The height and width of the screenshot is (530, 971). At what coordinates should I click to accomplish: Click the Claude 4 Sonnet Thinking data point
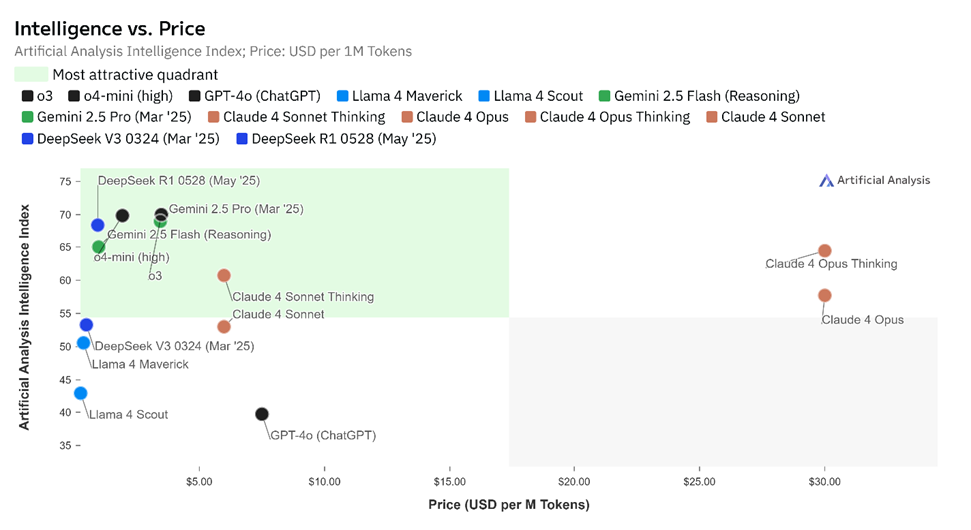pos(224,275)
